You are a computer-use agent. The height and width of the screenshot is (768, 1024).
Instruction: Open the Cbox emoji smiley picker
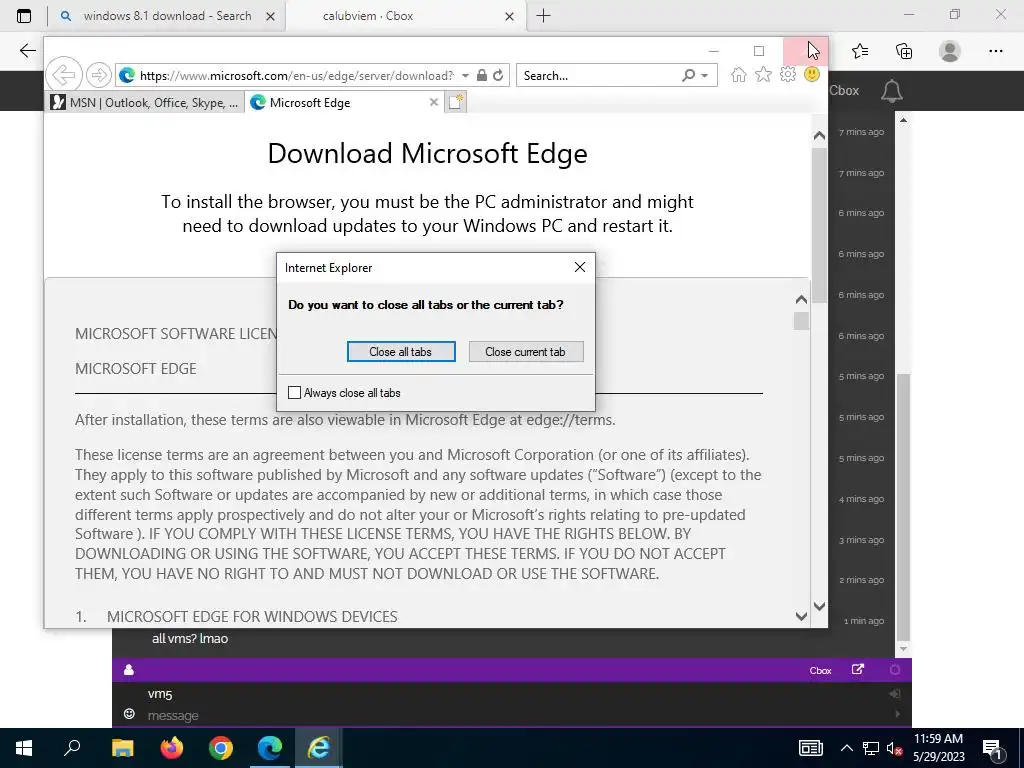pyautogui.click(x=129, y=714)
